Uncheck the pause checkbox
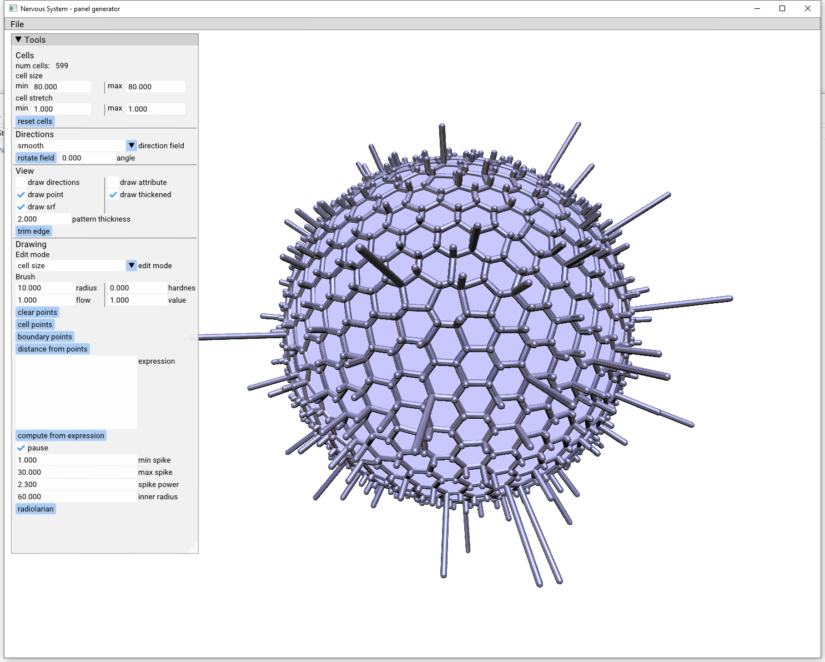This screenshot has width=825, height=662. pyautogui.click(x=21, y=448)
